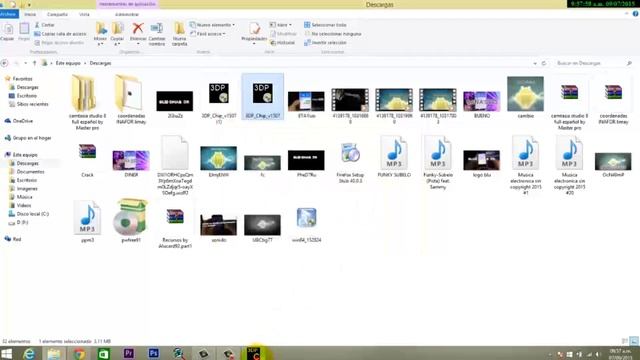The width and height of the screenshot is (640, 360).
Task: Go up one folder level arrow
Action: (35, 63)
